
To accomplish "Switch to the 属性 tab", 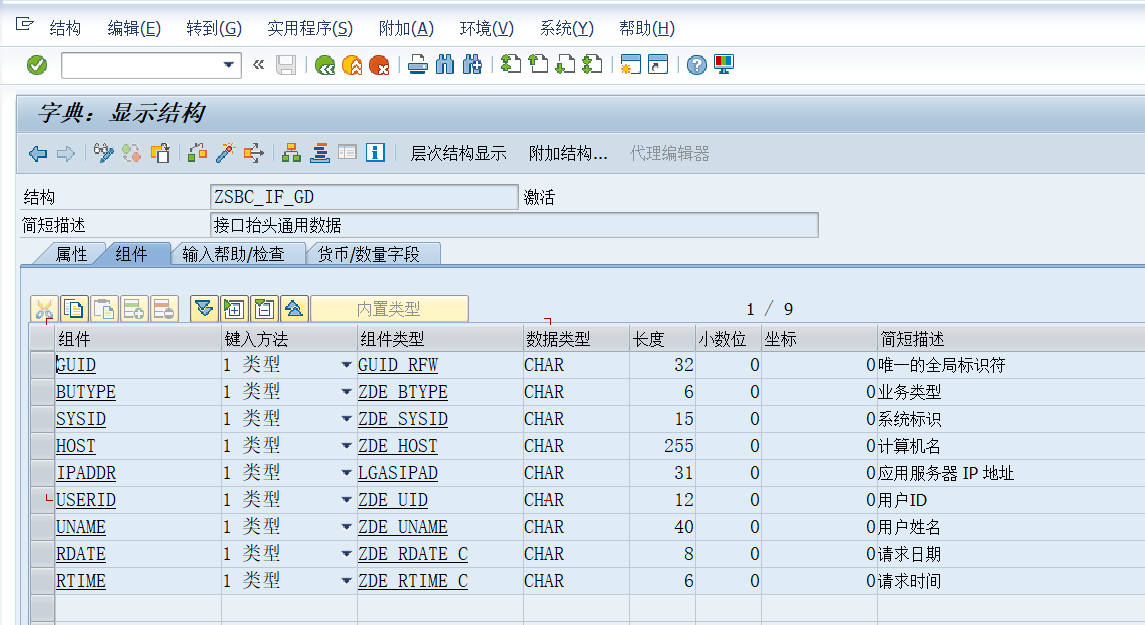I will (71, 254).
